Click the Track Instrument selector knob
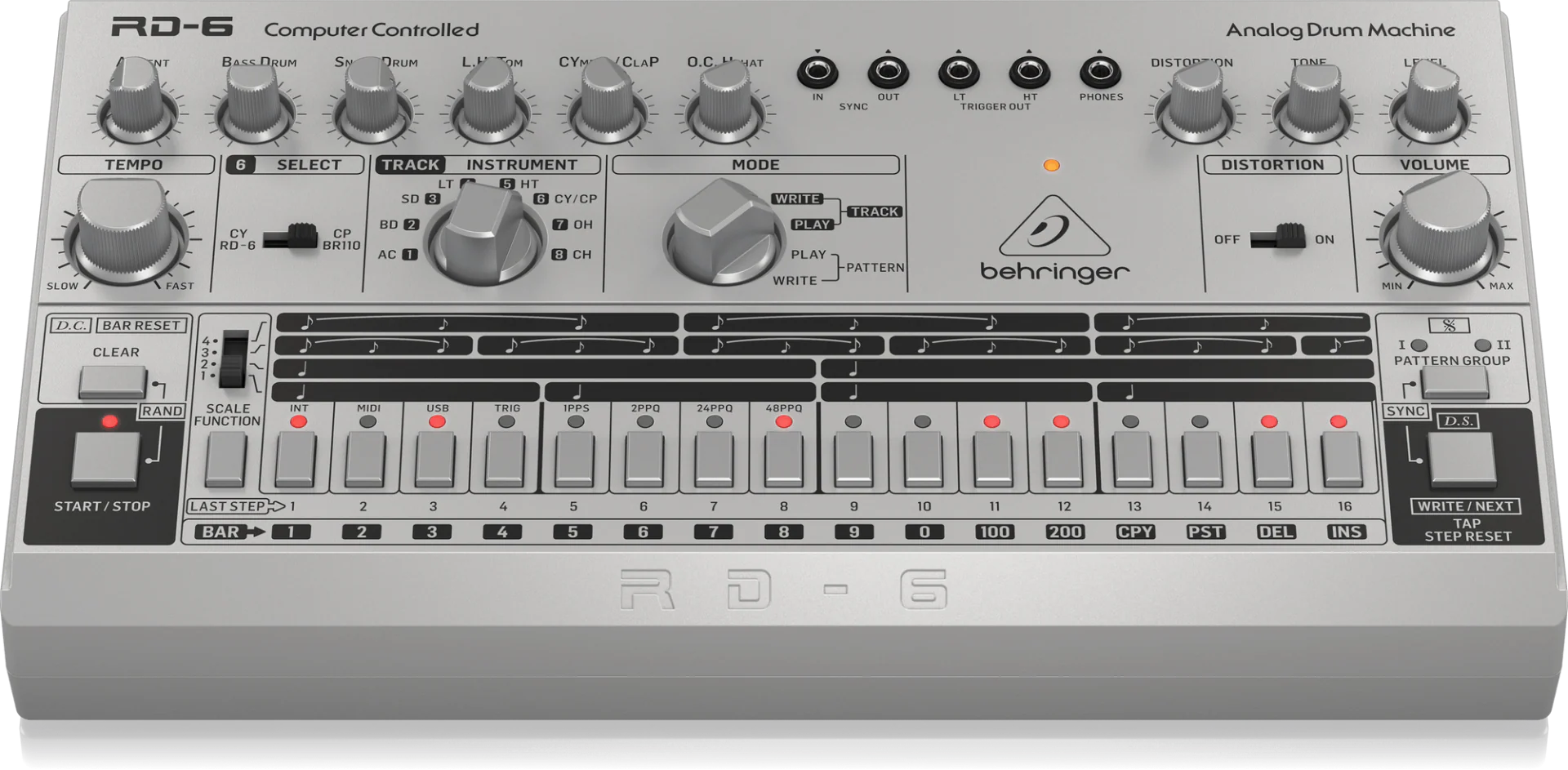 (485, 235)
